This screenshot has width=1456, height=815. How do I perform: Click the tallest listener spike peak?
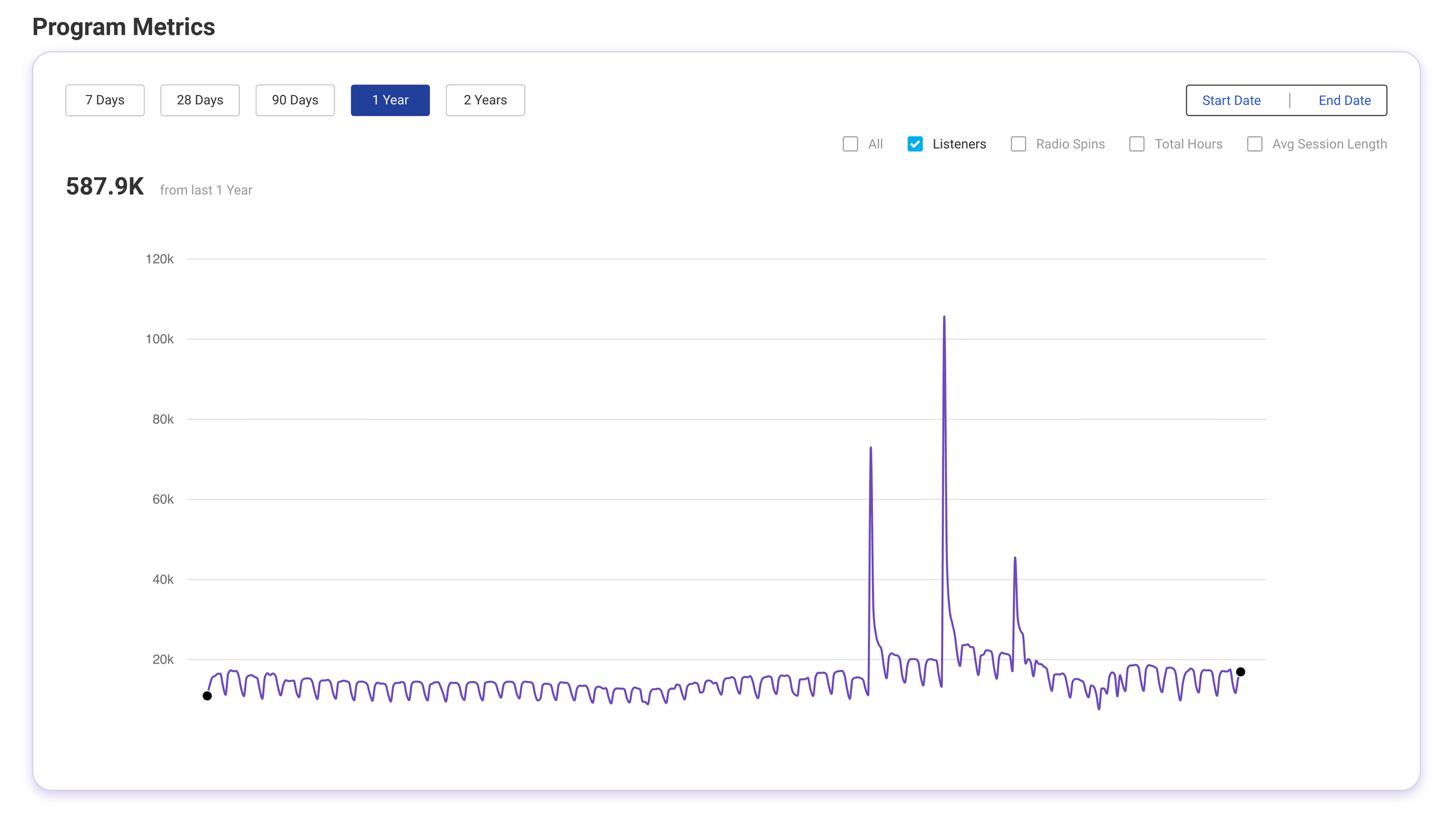(944, 317)
